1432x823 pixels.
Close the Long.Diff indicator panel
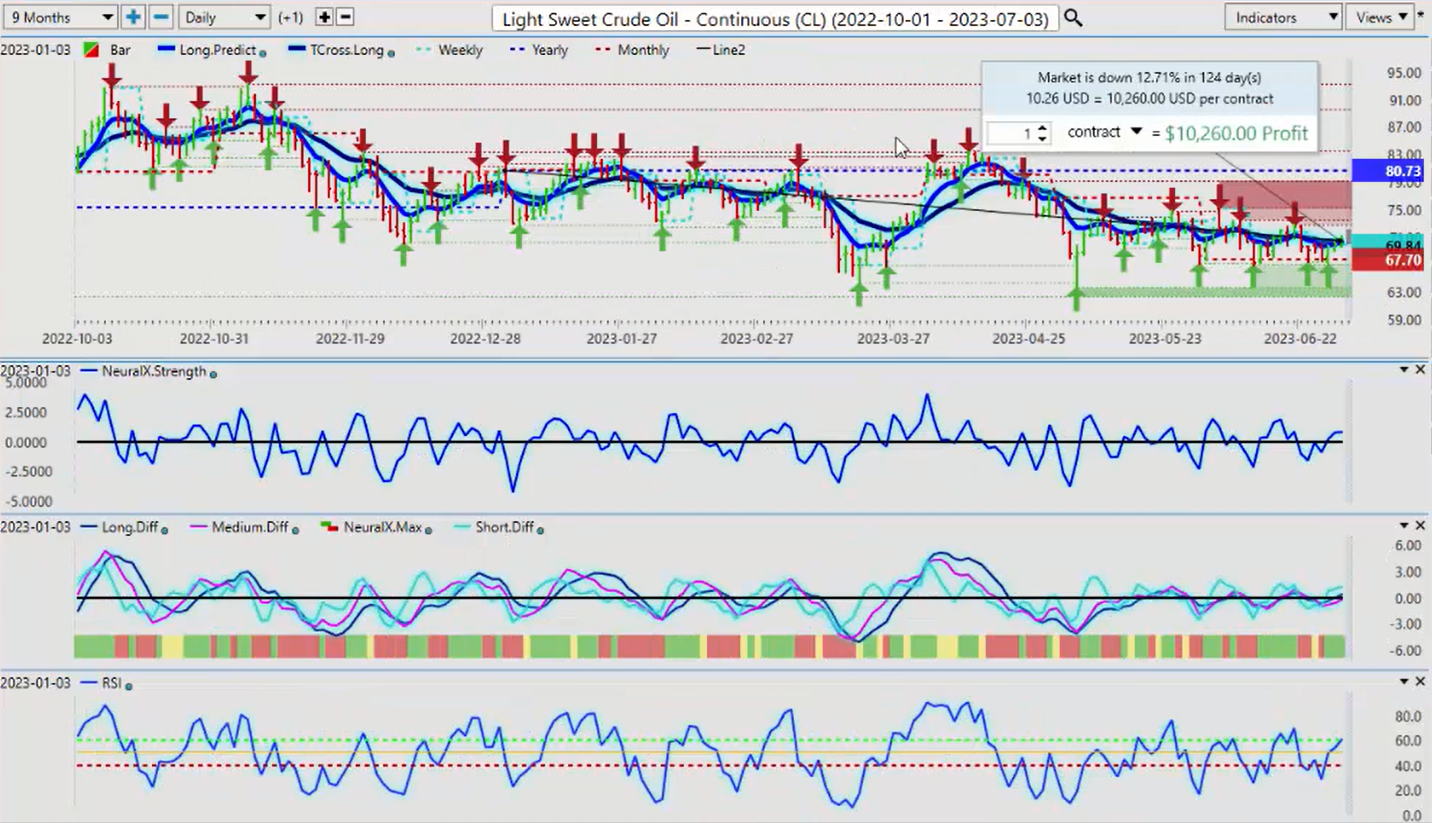pyautogui.click(x=1420, y=525)
